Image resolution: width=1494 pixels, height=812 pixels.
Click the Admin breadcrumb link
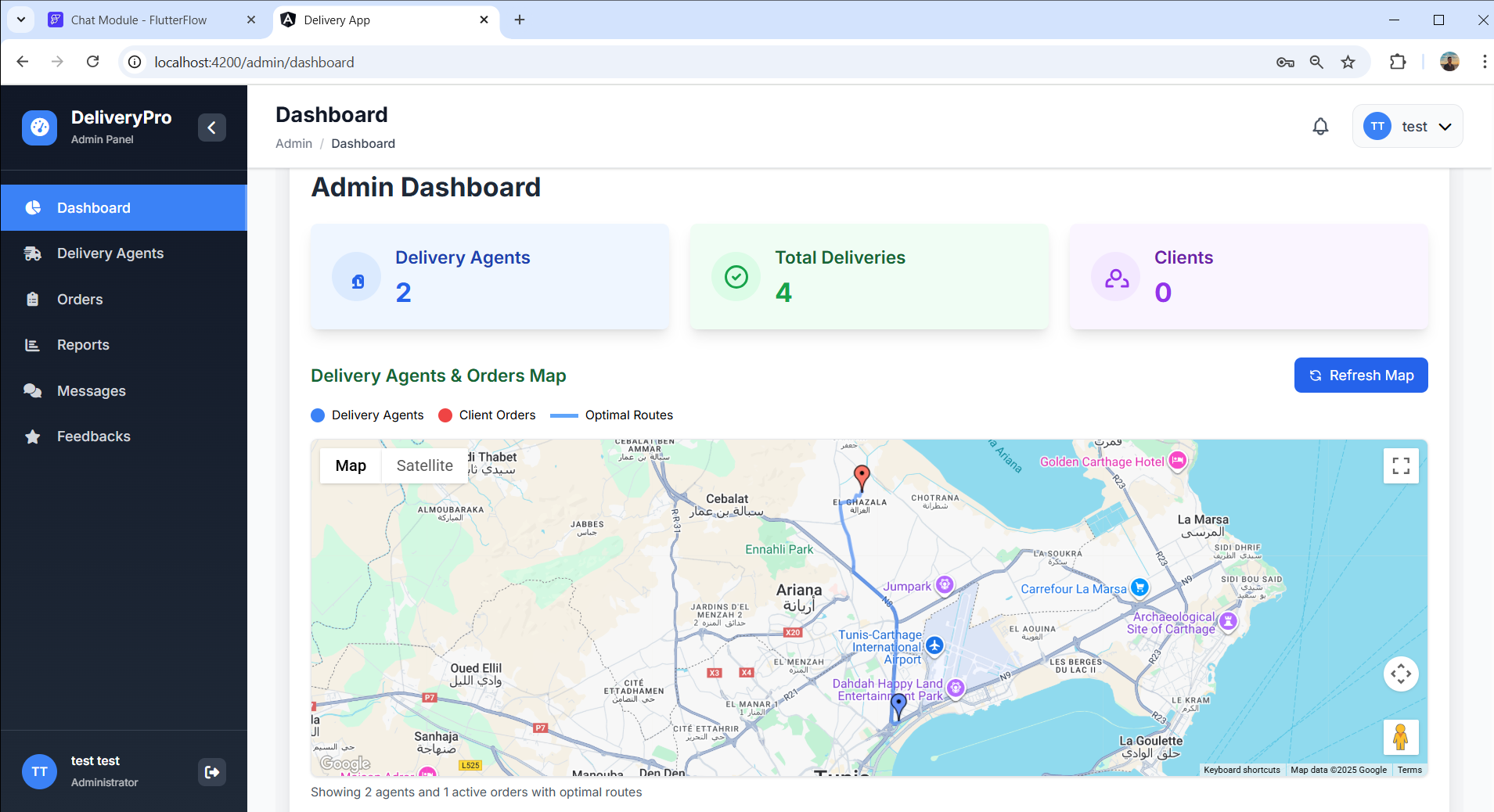pos(293,143)
